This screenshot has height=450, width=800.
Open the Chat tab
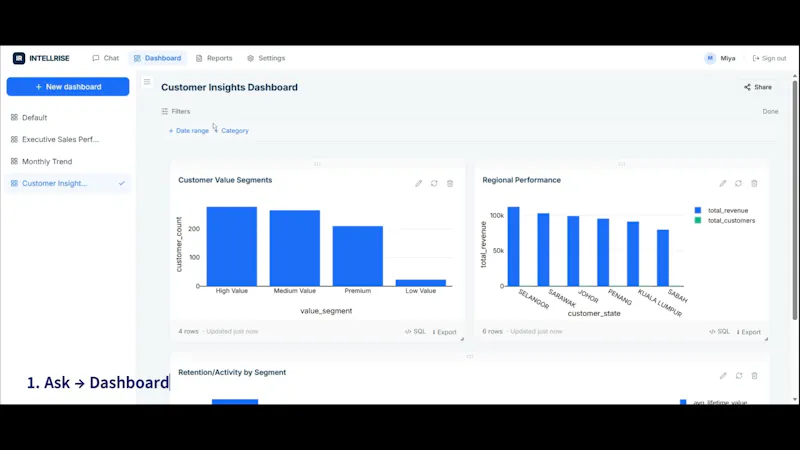106,58
